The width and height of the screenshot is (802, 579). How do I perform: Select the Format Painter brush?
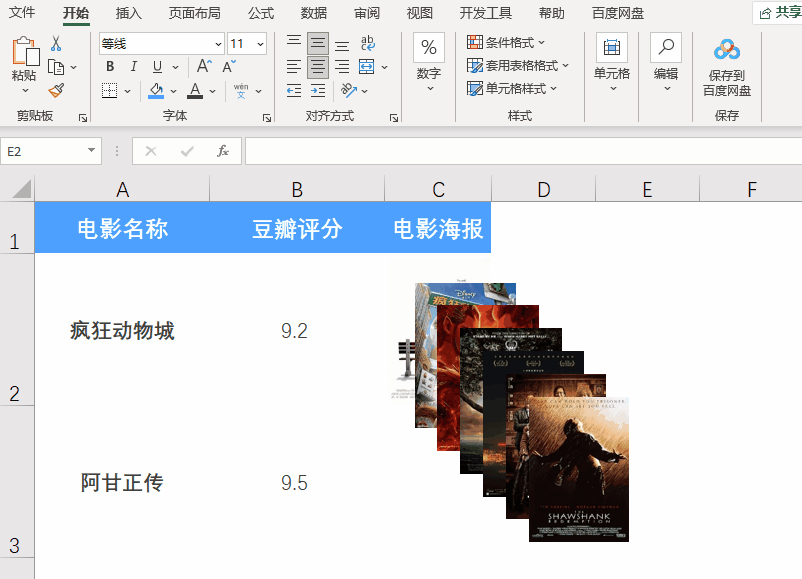click(x=56, y=91)
